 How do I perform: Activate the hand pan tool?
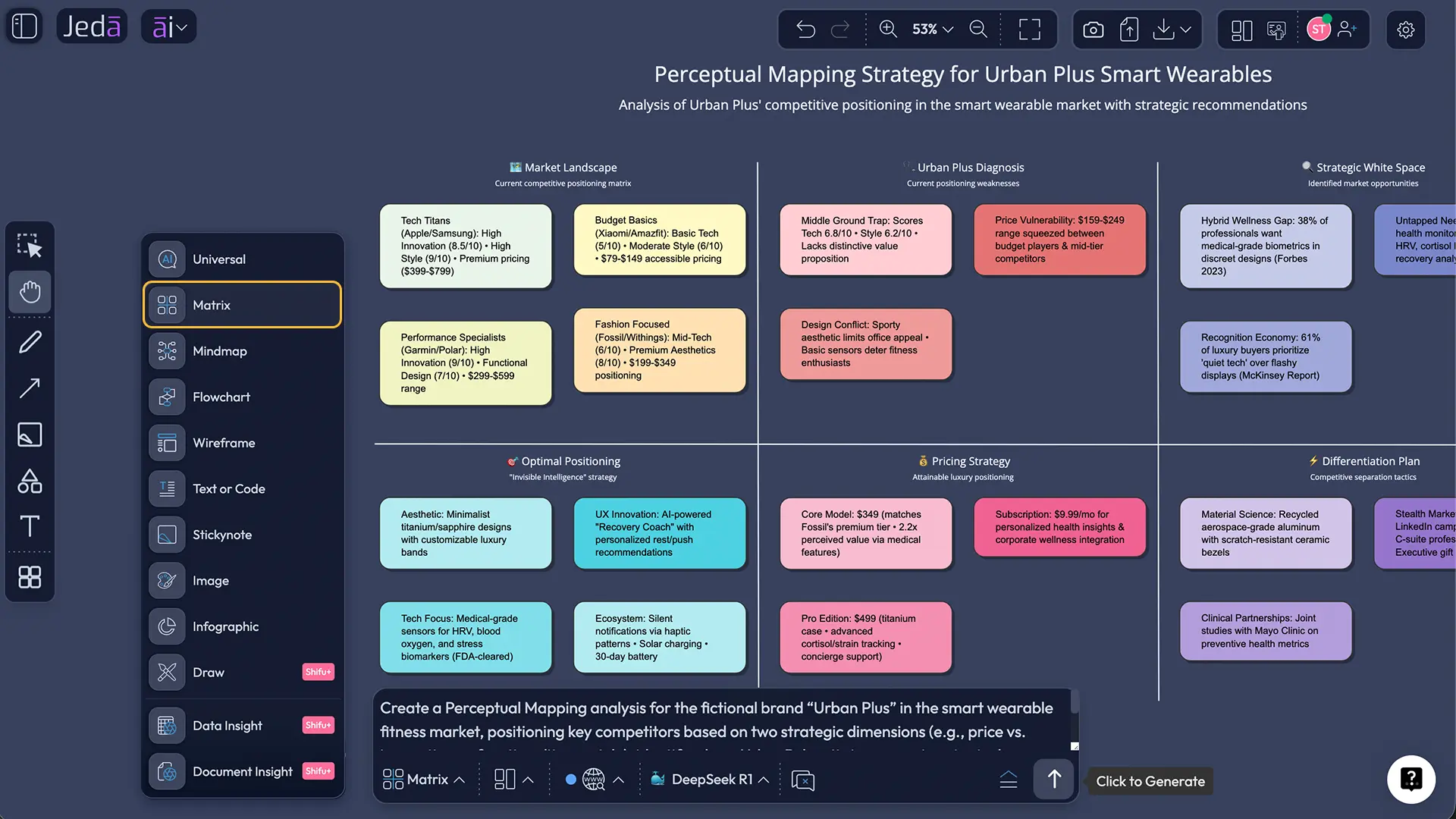tap(30, 292)
